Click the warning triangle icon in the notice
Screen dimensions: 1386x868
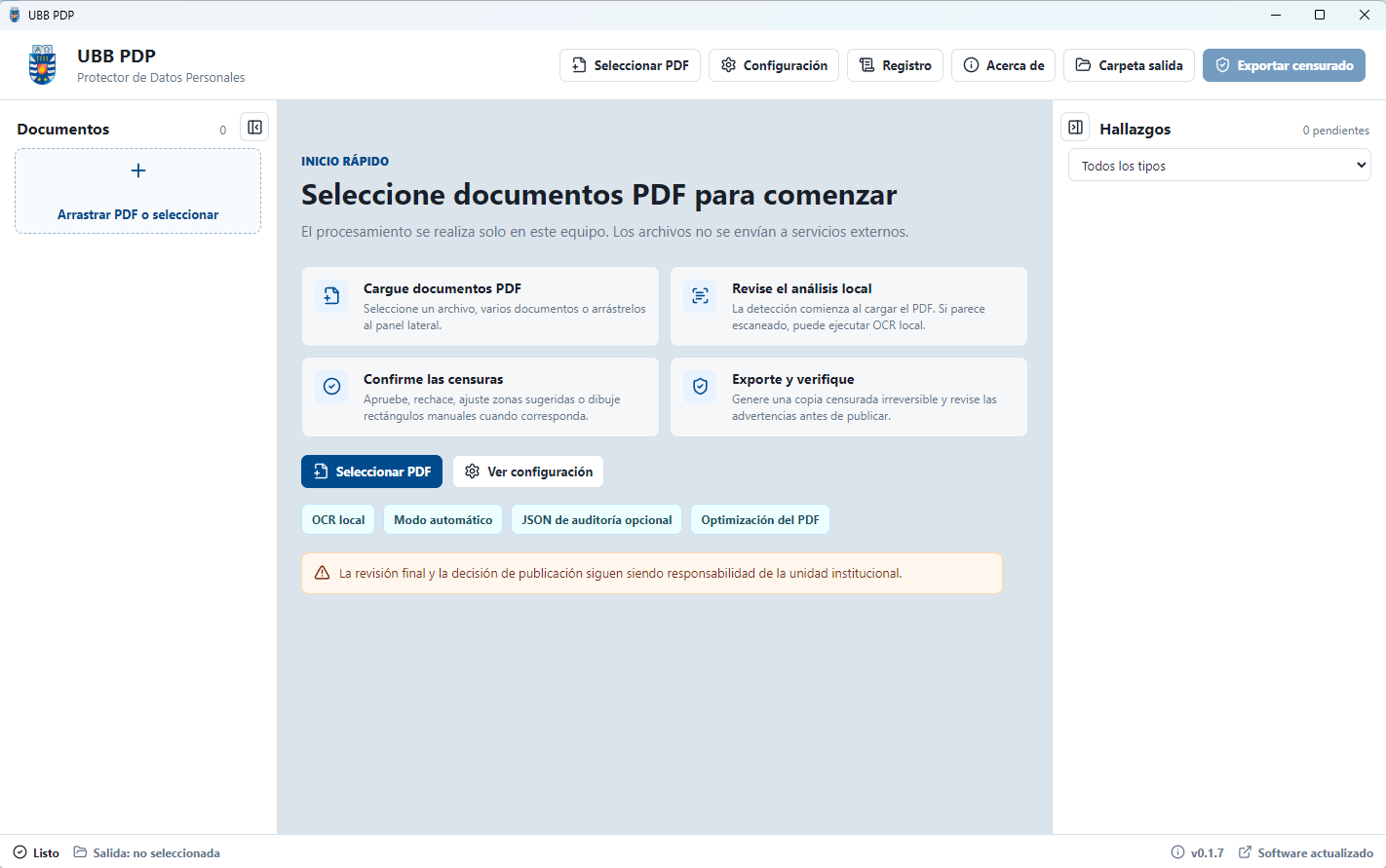[322, 573]
